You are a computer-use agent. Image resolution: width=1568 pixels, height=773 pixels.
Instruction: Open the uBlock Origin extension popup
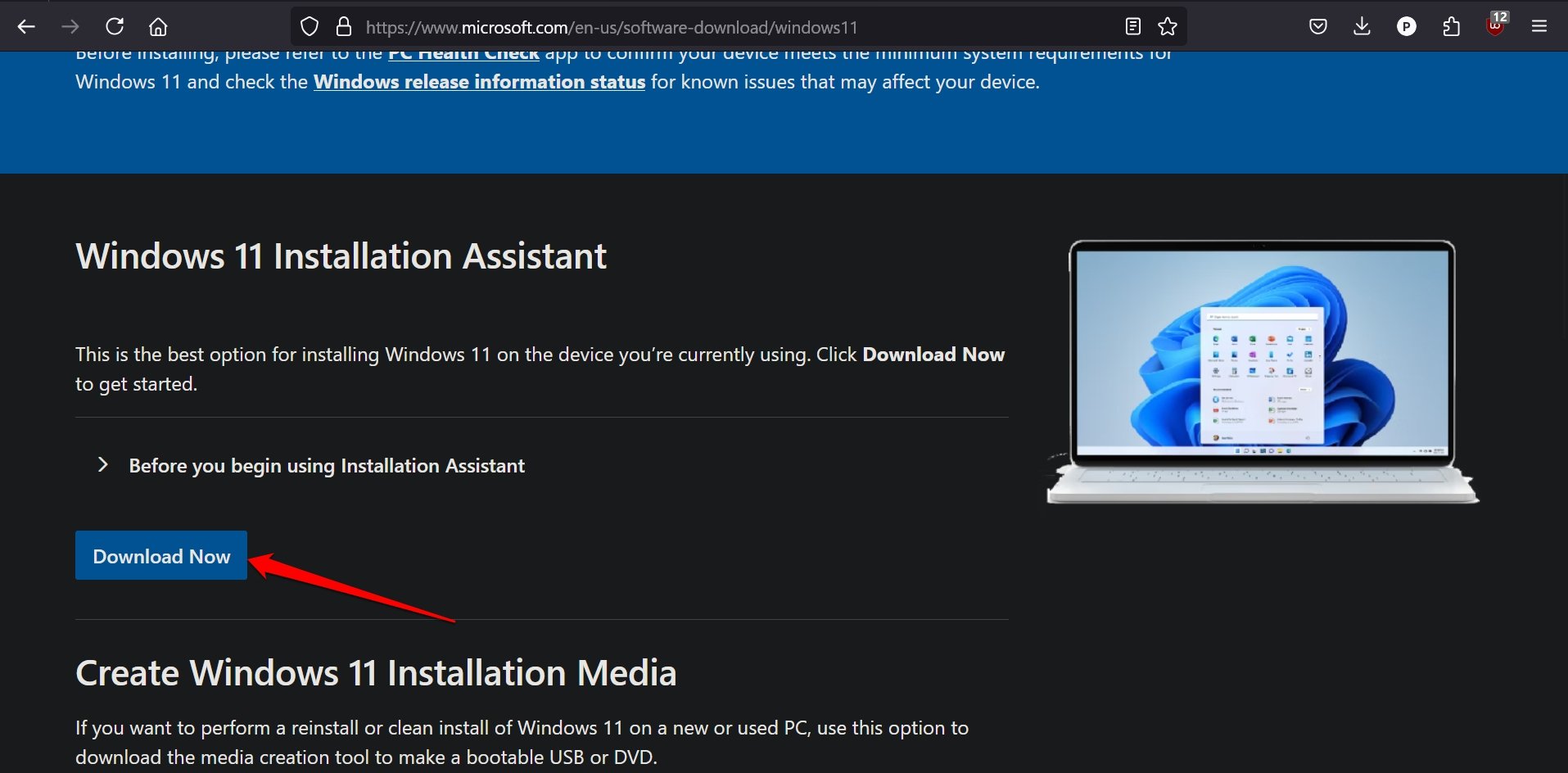coord(1495,27)
